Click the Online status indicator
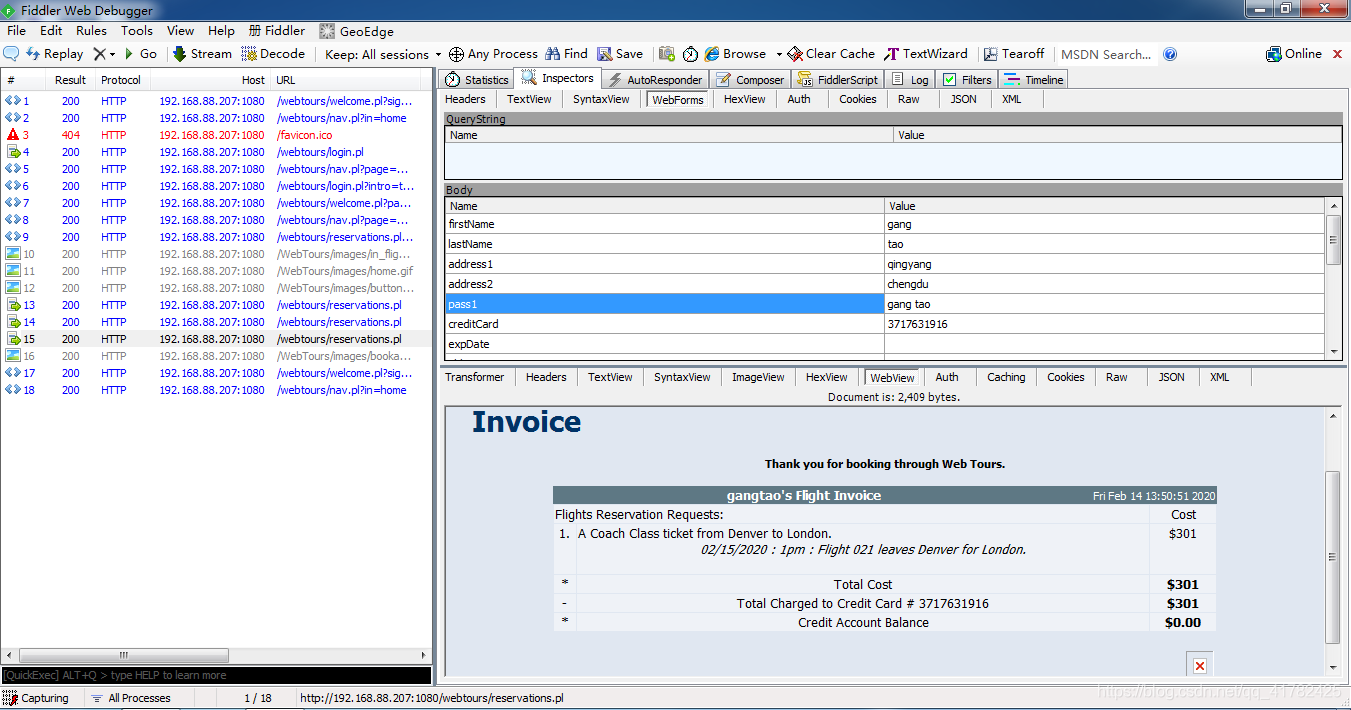1351x710 pixels. [x=1294, y=54]
